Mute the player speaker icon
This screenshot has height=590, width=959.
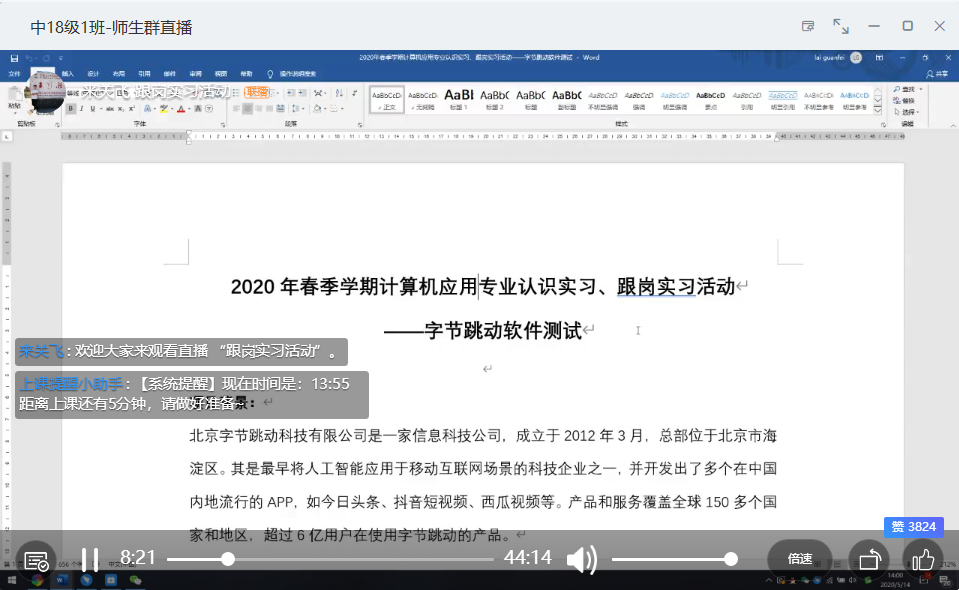(581, 559)
